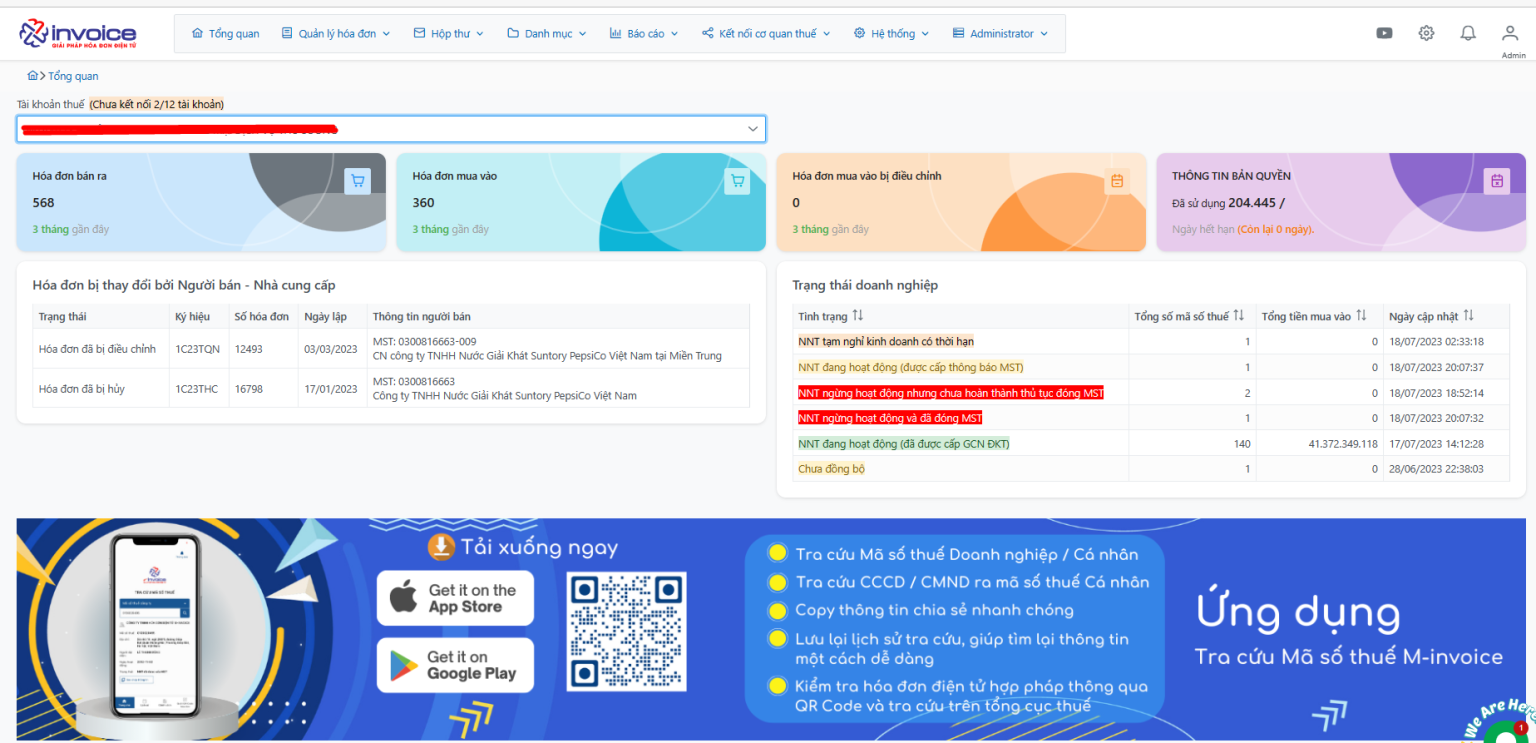Image resolution: width=1536 pixels, height=743 pixels.
Task: Click the home icon in breadcrumb
Action: pyautogui.click(x=33, y=76)
